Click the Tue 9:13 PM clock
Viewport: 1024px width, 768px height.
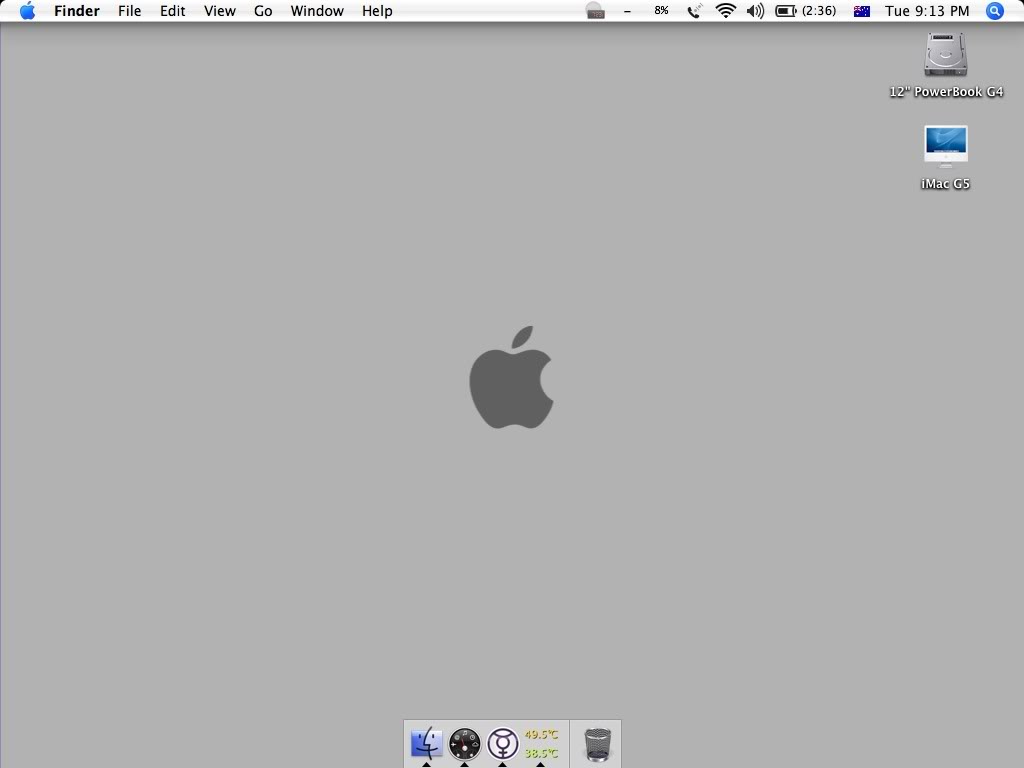coord(927,11)
